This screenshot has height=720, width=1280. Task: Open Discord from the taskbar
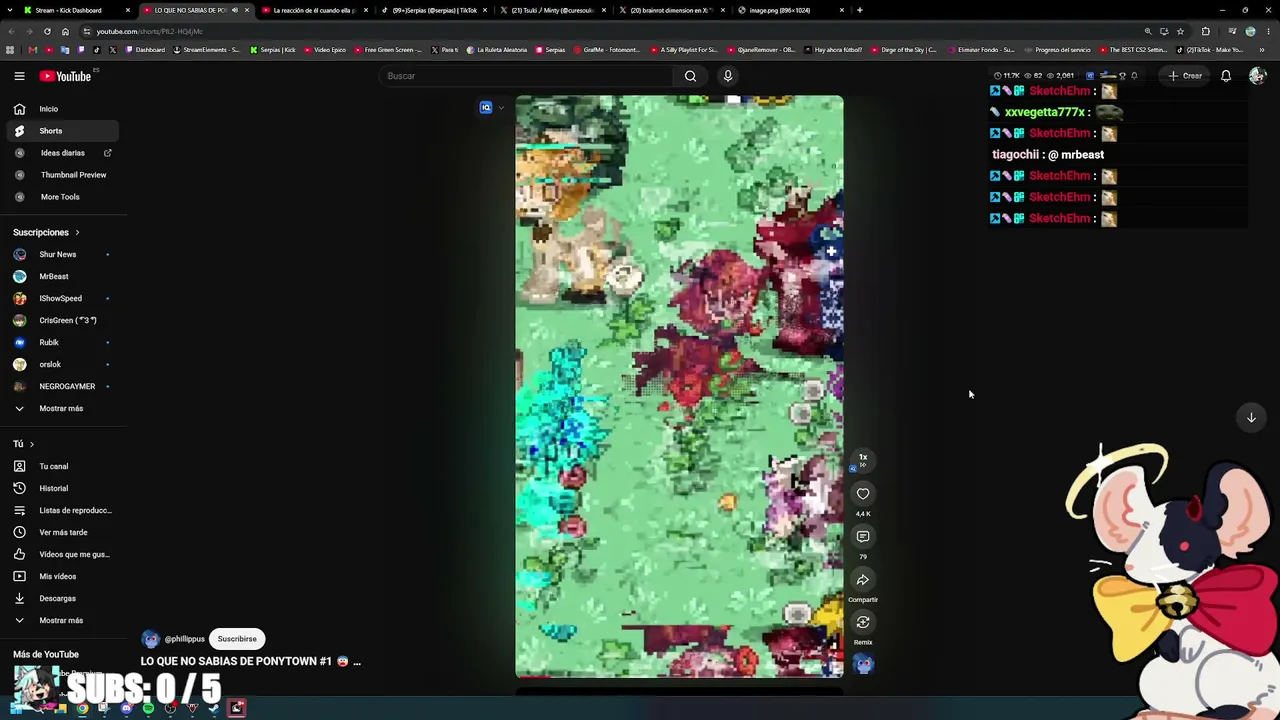coord(126,709)
